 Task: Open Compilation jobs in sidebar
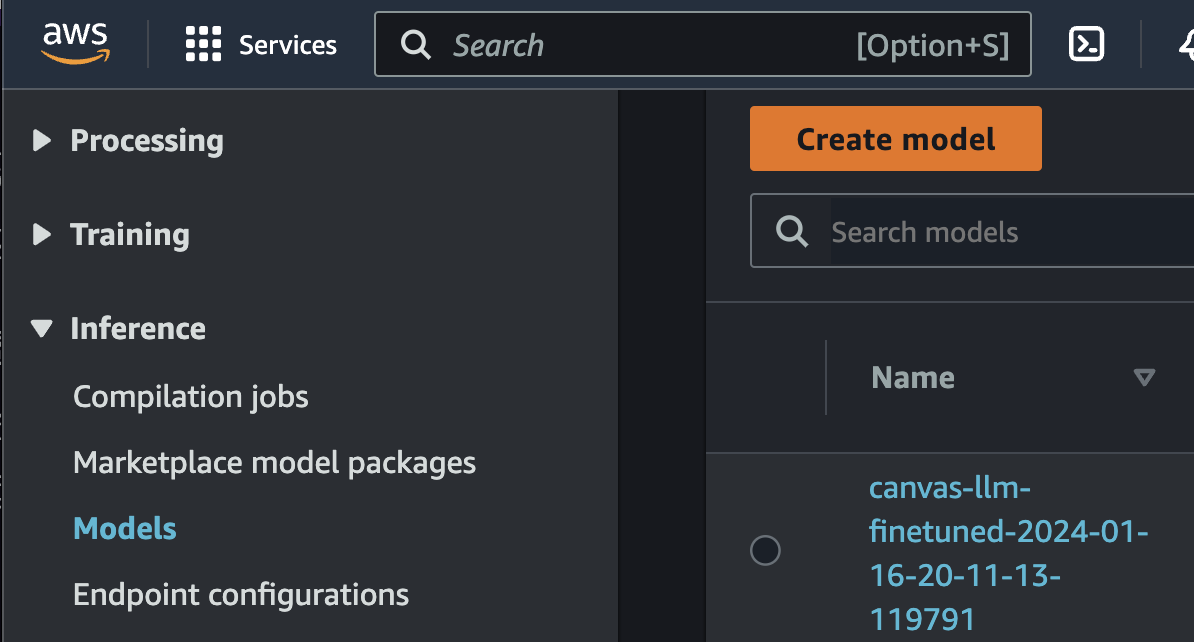point(191,397)
